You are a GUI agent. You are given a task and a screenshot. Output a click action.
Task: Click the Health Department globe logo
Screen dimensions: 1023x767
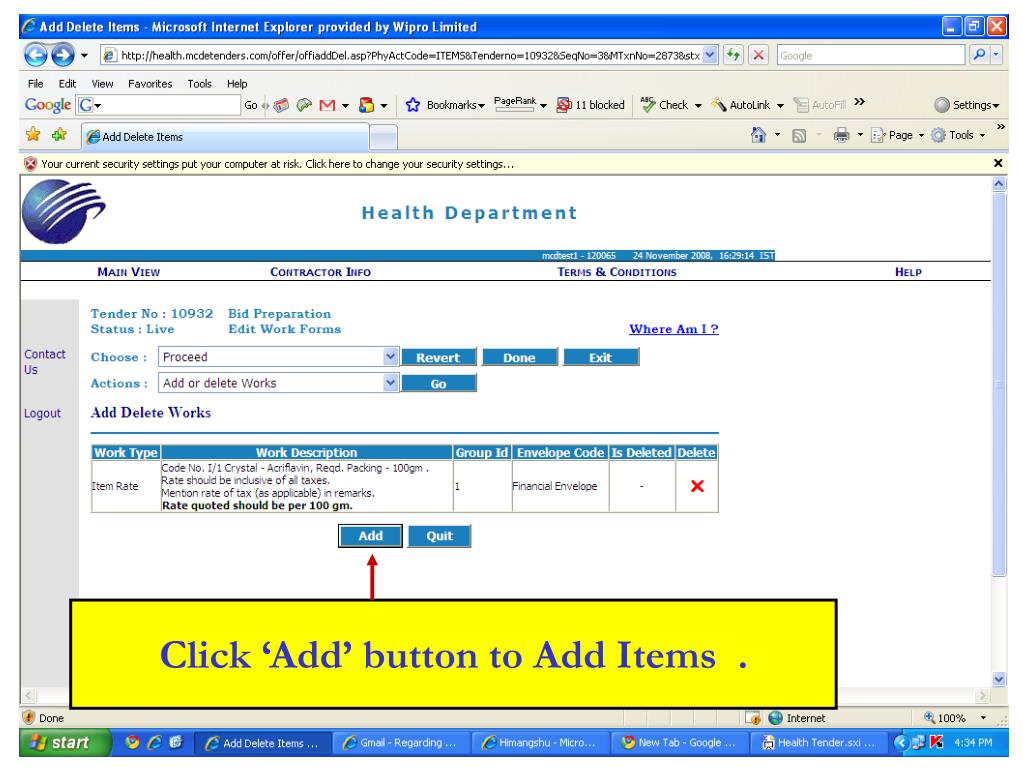coord(63,211)
